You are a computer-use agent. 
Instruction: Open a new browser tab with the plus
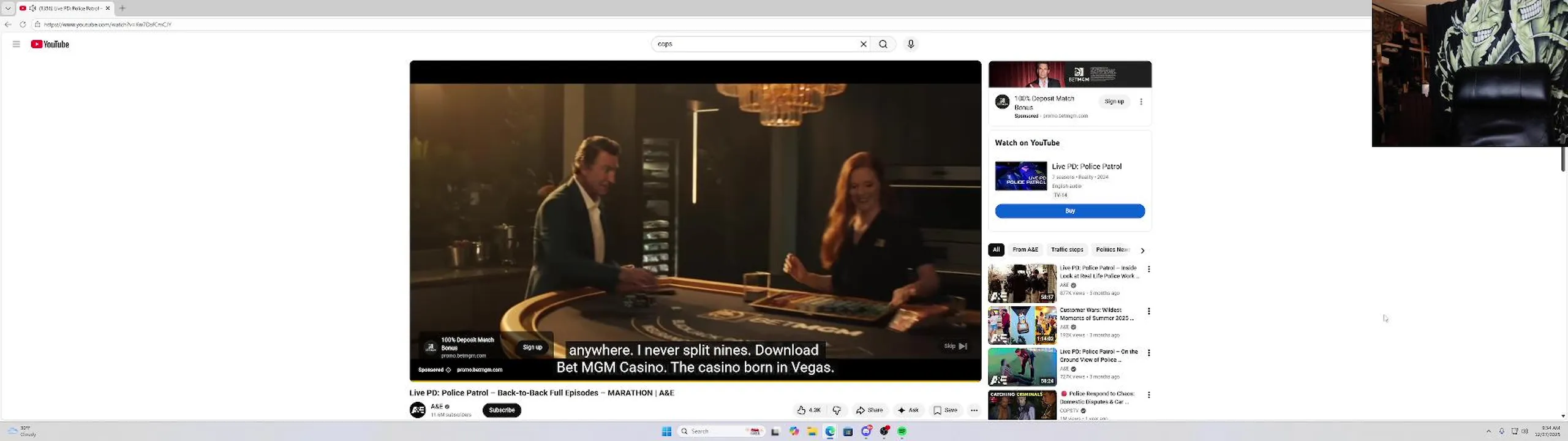tap(123, 8)
